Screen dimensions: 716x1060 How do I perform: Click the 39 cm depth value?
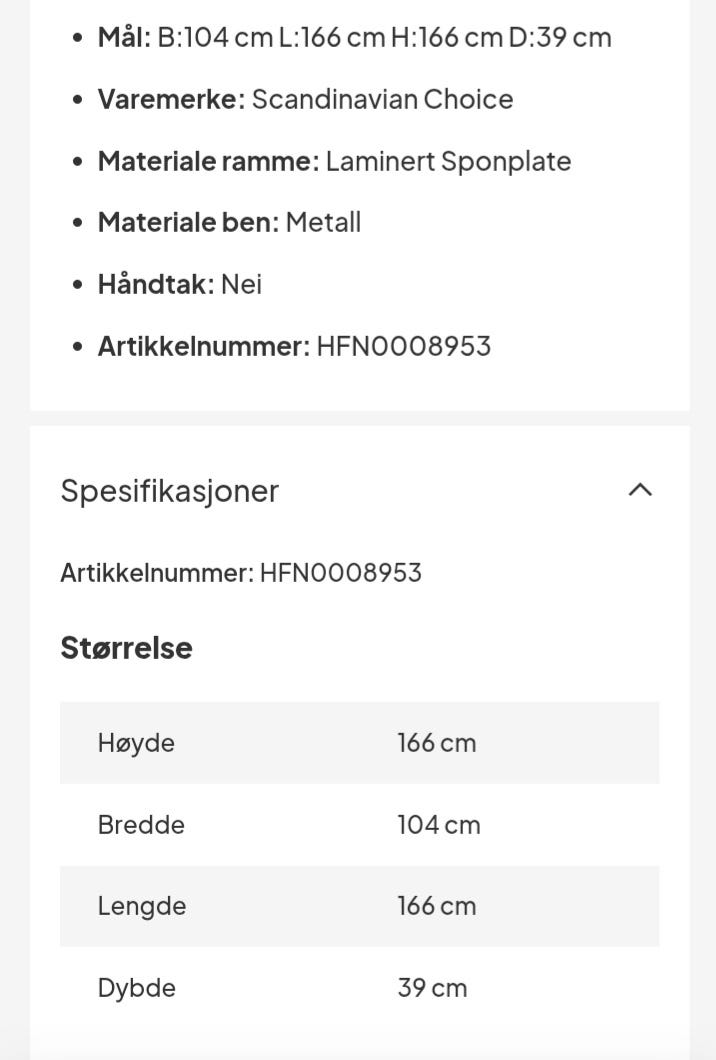click(432, 988)
